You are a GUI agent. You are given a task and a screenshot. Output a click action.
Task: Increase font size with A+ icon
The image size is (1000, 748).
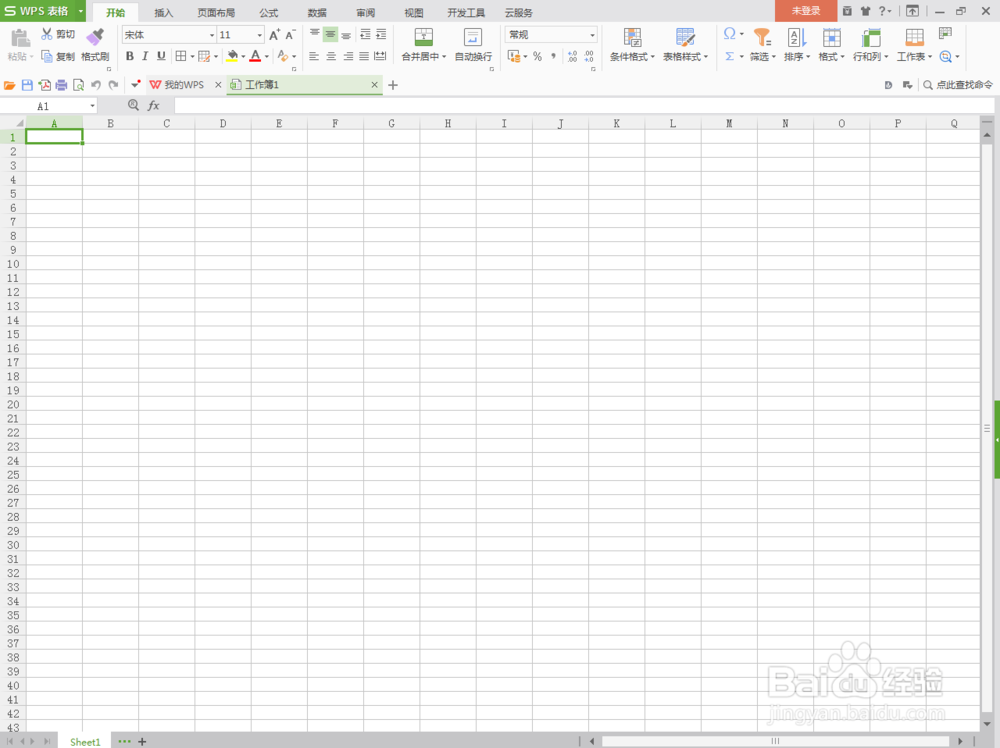tap(274, 35)
